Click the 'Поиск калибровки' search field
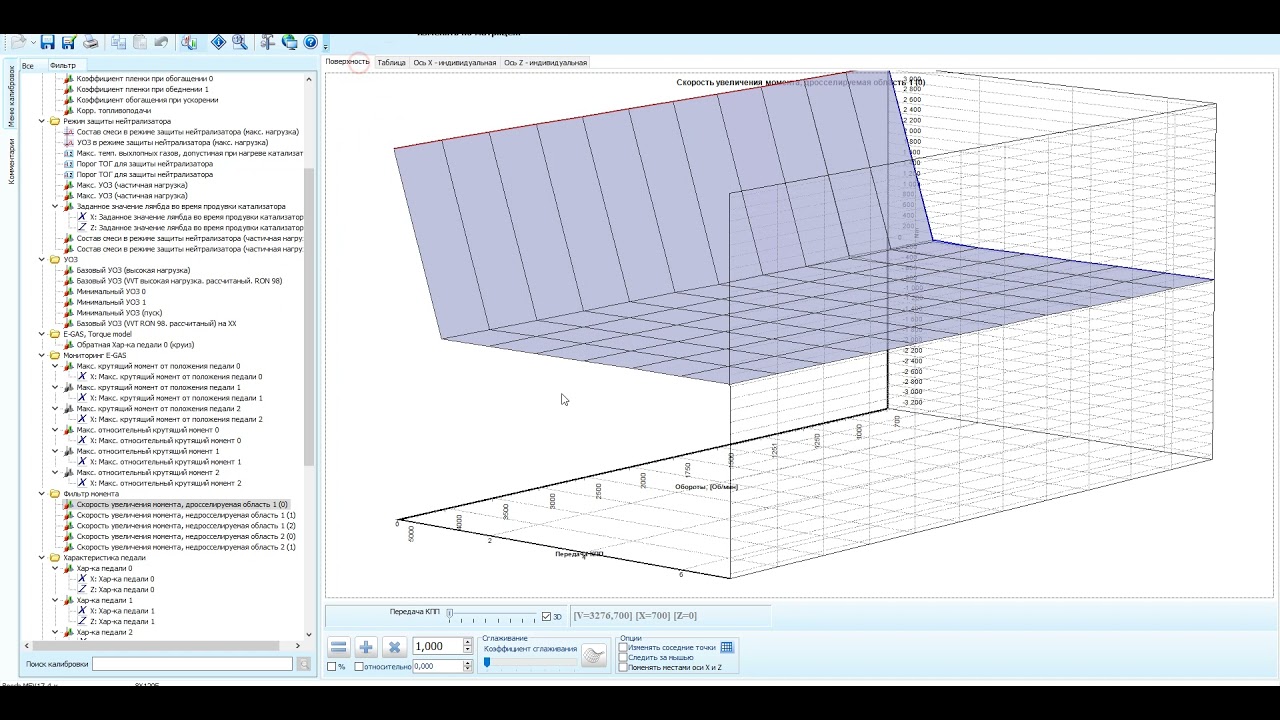The width and height of the screenshot is (1280, 720). coord(192,664)
